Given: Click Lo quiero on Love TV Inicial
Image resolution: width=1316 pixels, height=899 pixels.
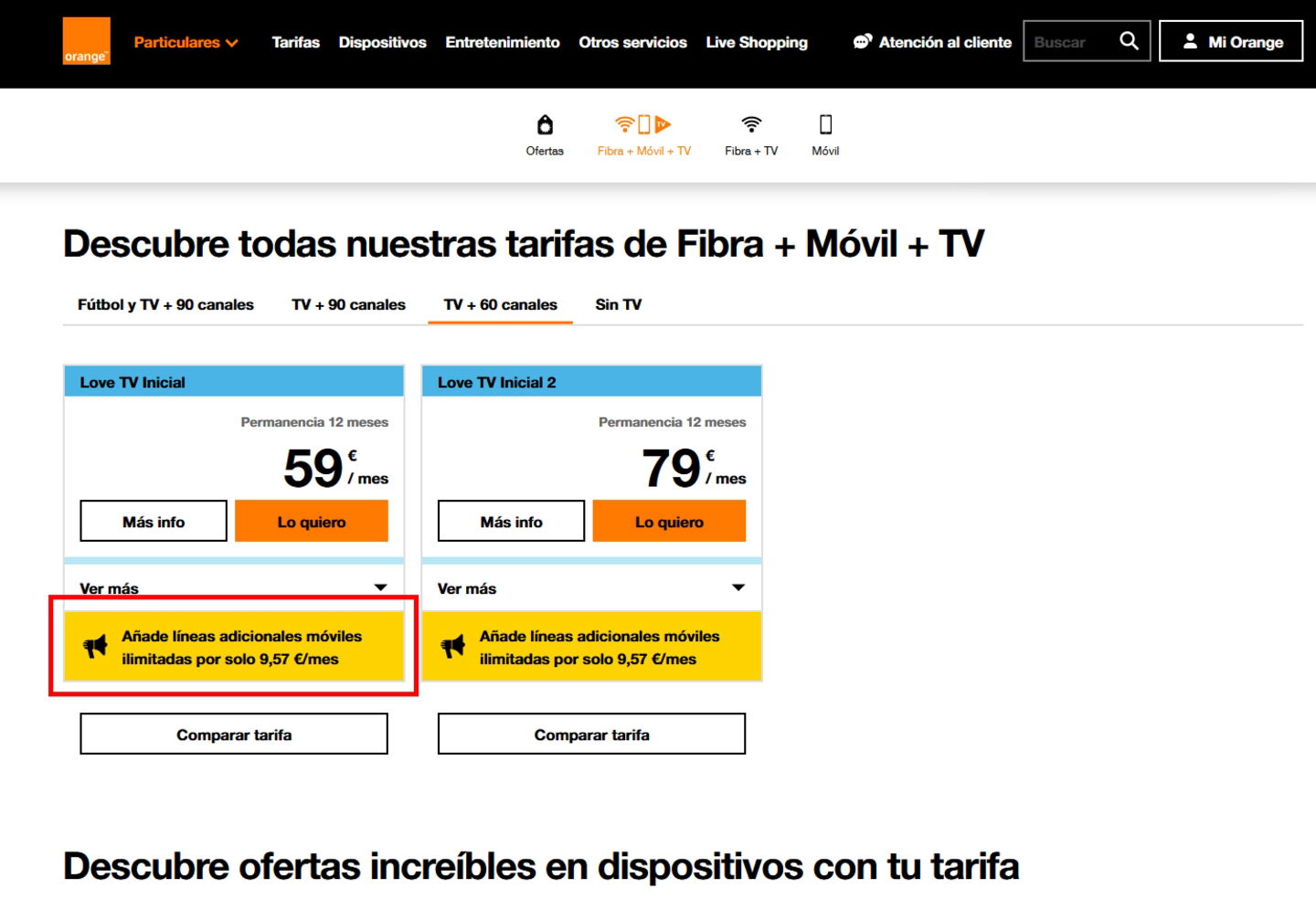Looking at the screenshot, I should click(312, 521).
